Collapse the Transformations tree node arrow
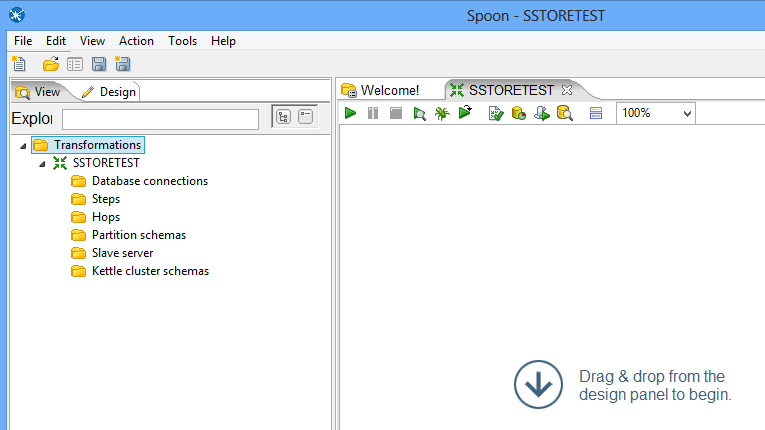Image resolution: width=765 pixels, height=430 pixels. pos(23,145)
